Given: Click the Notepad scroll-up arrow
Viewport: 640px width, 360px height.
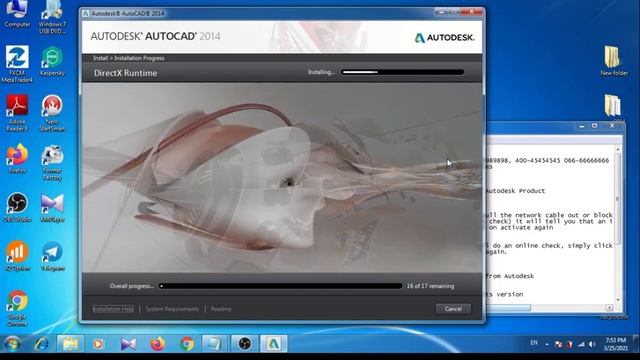Looking at the screenshot, I should coord(618,149).
